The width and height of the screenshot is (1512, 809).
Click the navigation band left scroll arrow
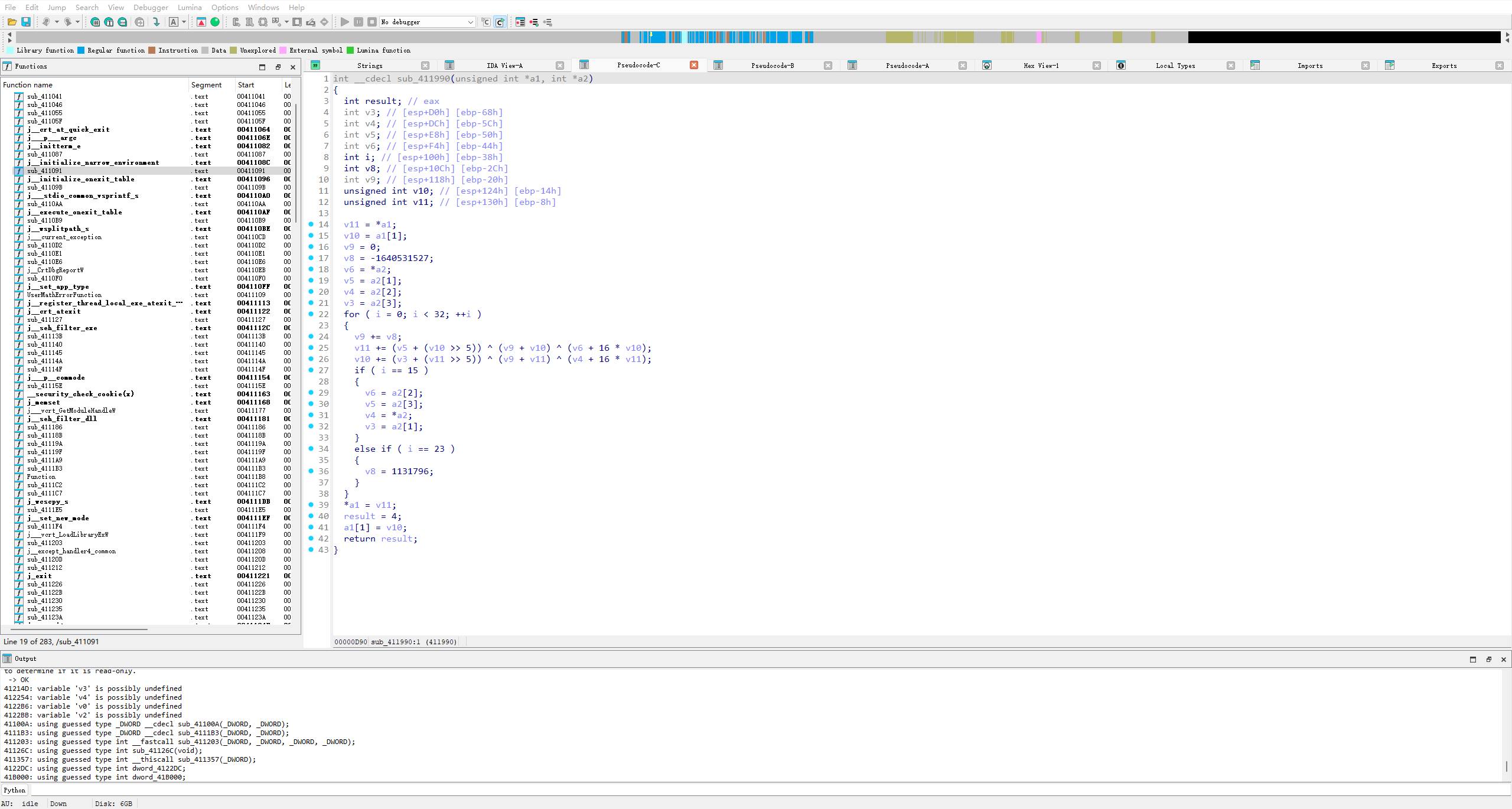(9, 35)
